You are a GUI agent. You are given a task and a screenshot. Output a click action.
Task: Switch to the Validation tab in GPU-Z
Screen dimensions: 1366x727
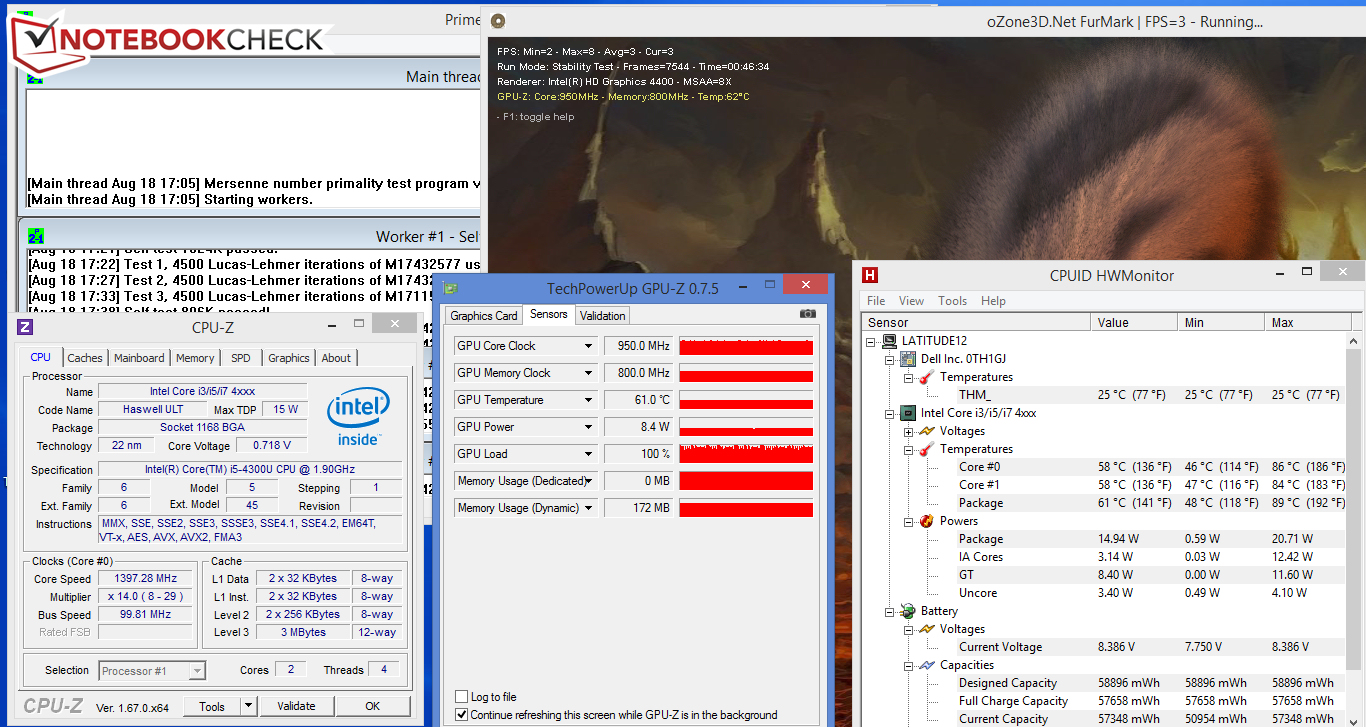tap(603, 316)
